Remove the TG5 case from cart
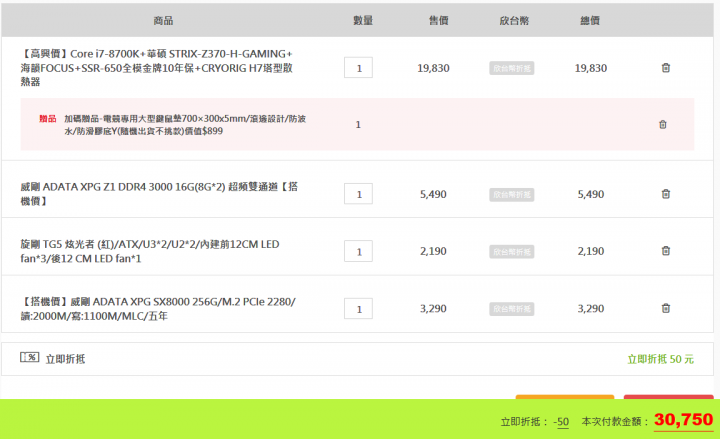This screenshot has height=439, width=720. 666,251
